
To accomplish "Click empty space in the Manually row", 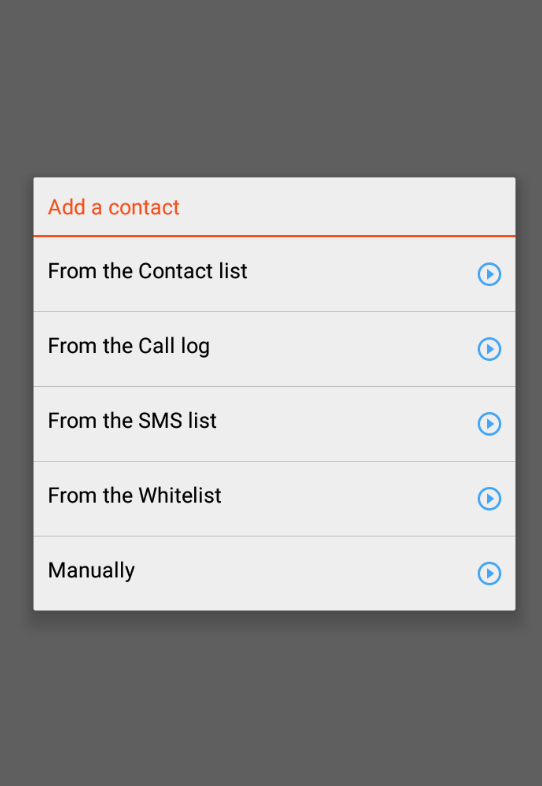I will (x=306, y=573).
